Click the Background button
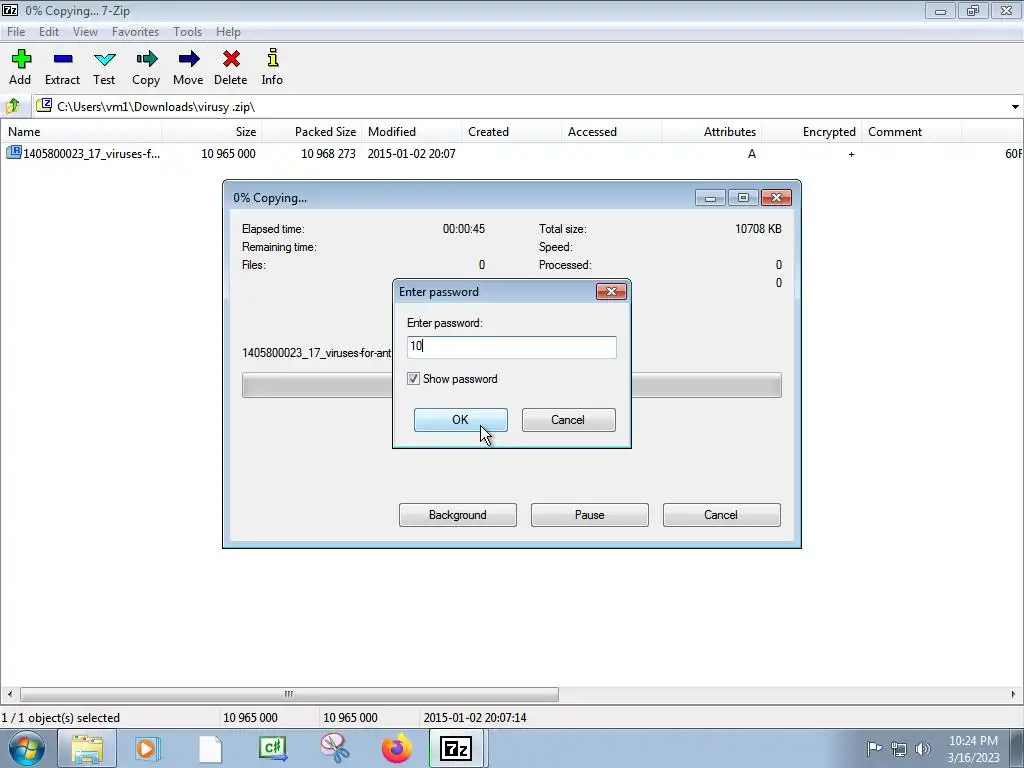1024x768 pixels. click(457, 515)
